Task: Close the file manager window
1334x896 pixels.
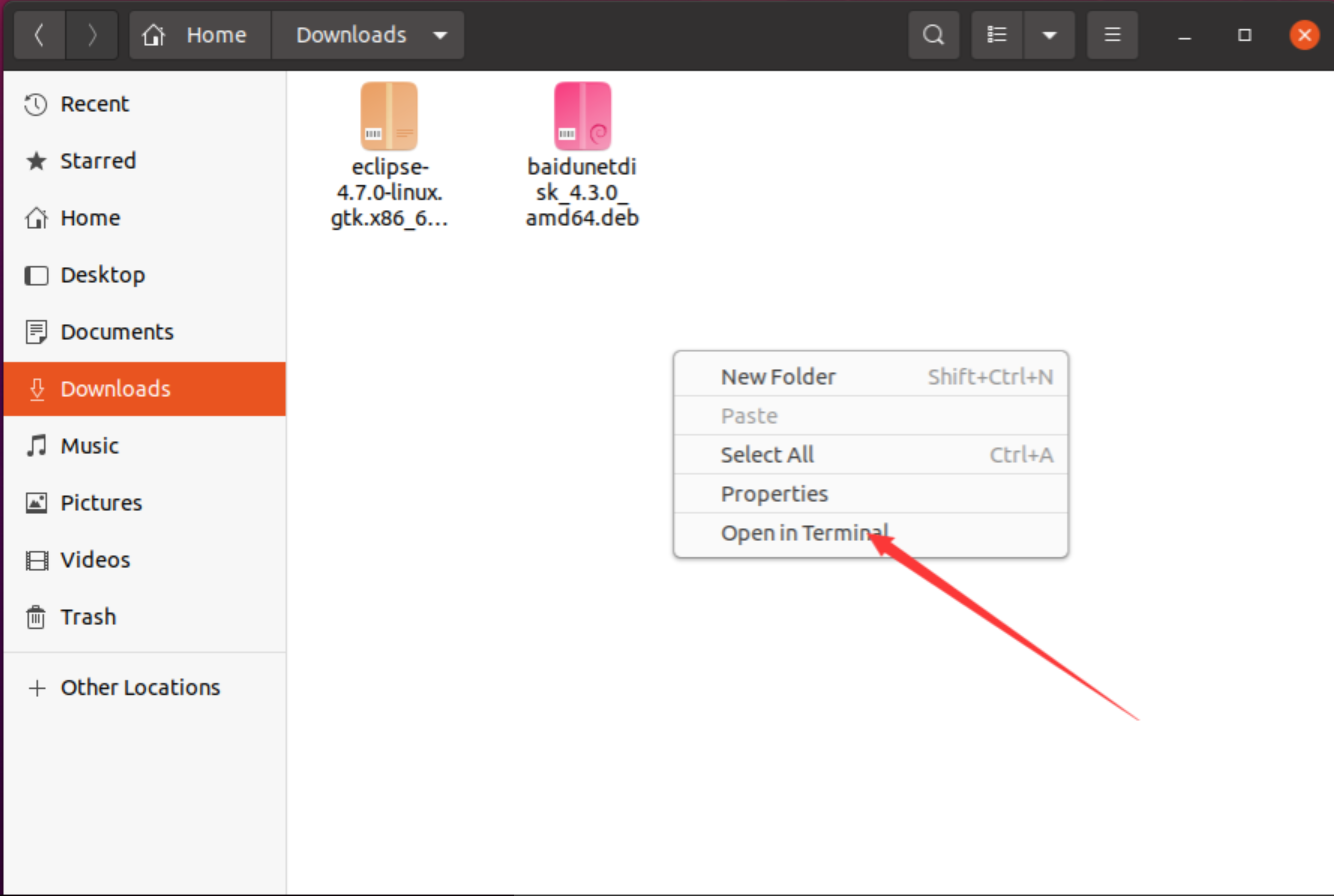Action: 1304,35
